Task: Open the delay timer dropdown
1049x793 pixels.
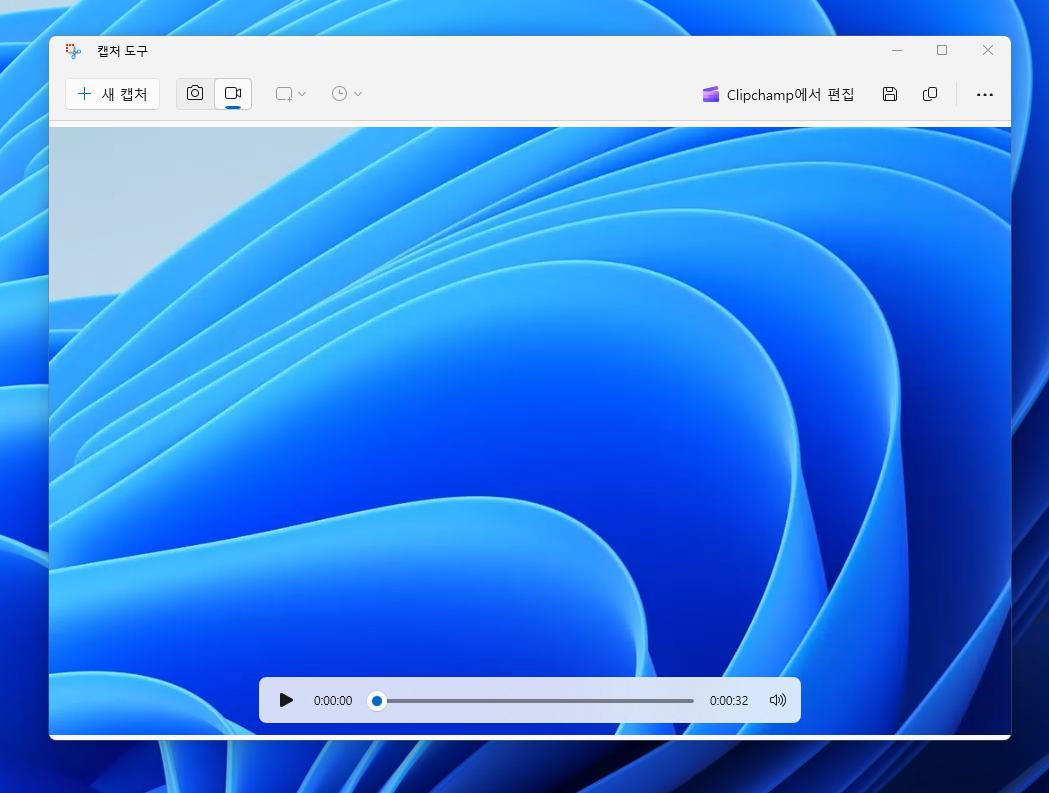Action: click(347, 94)
